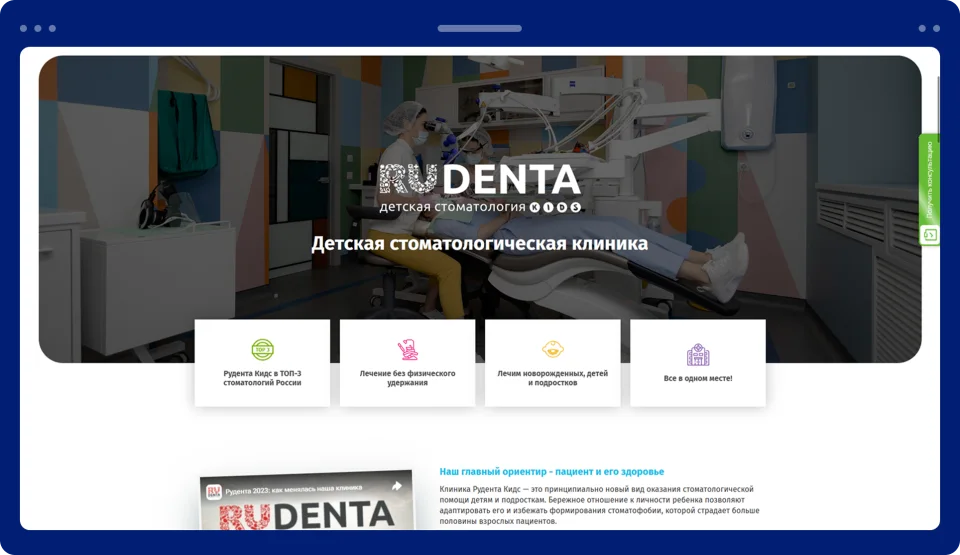
Task: Click heading 'Наш главный ориентир - пациент и его здоровье'
Action: [x=552, y=471]
